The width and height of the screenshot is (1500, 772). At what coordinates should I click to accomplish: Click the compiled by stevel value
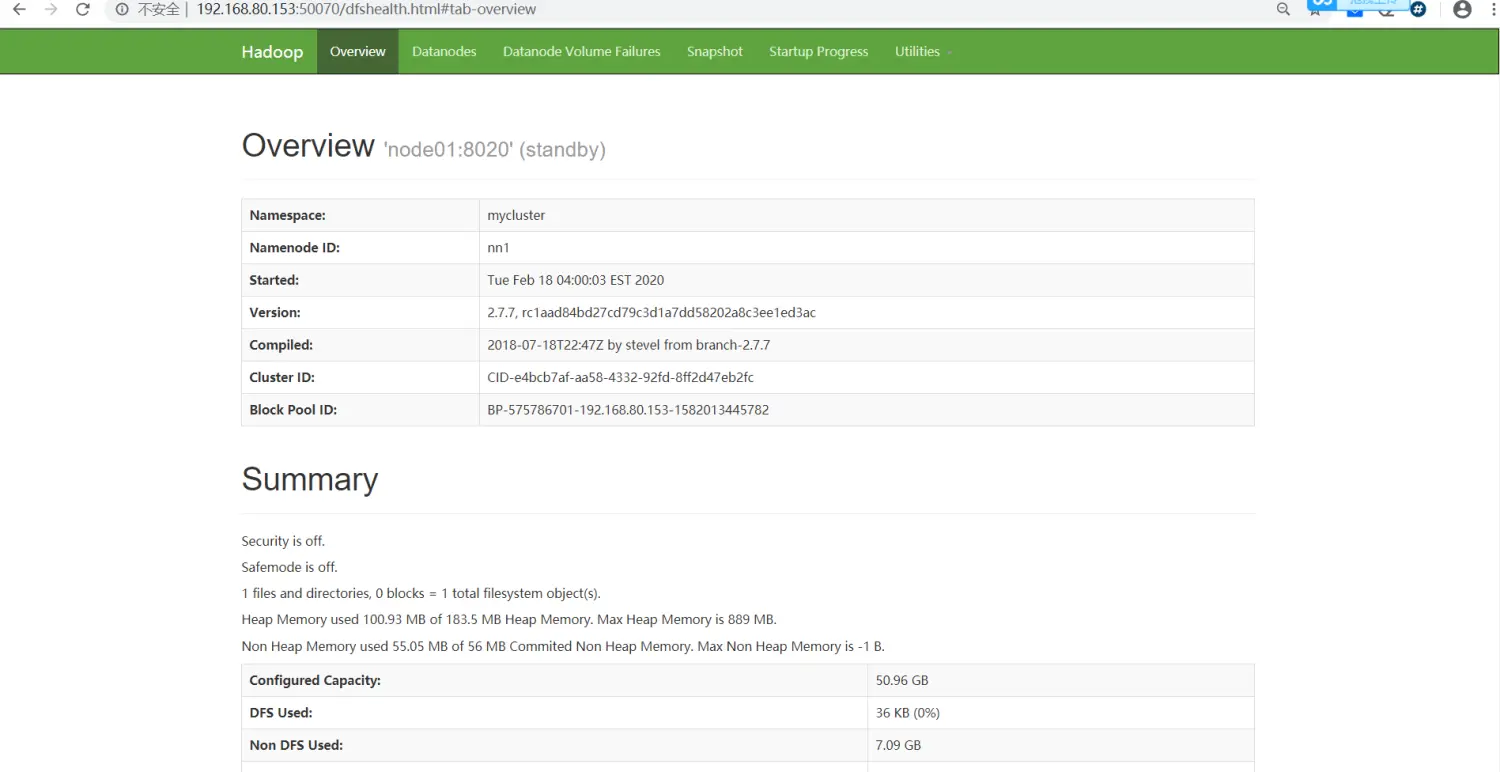coord(629,345)
